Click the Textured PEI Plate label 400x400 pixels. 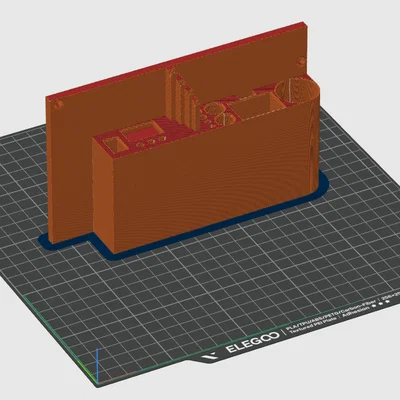[312, 327]
